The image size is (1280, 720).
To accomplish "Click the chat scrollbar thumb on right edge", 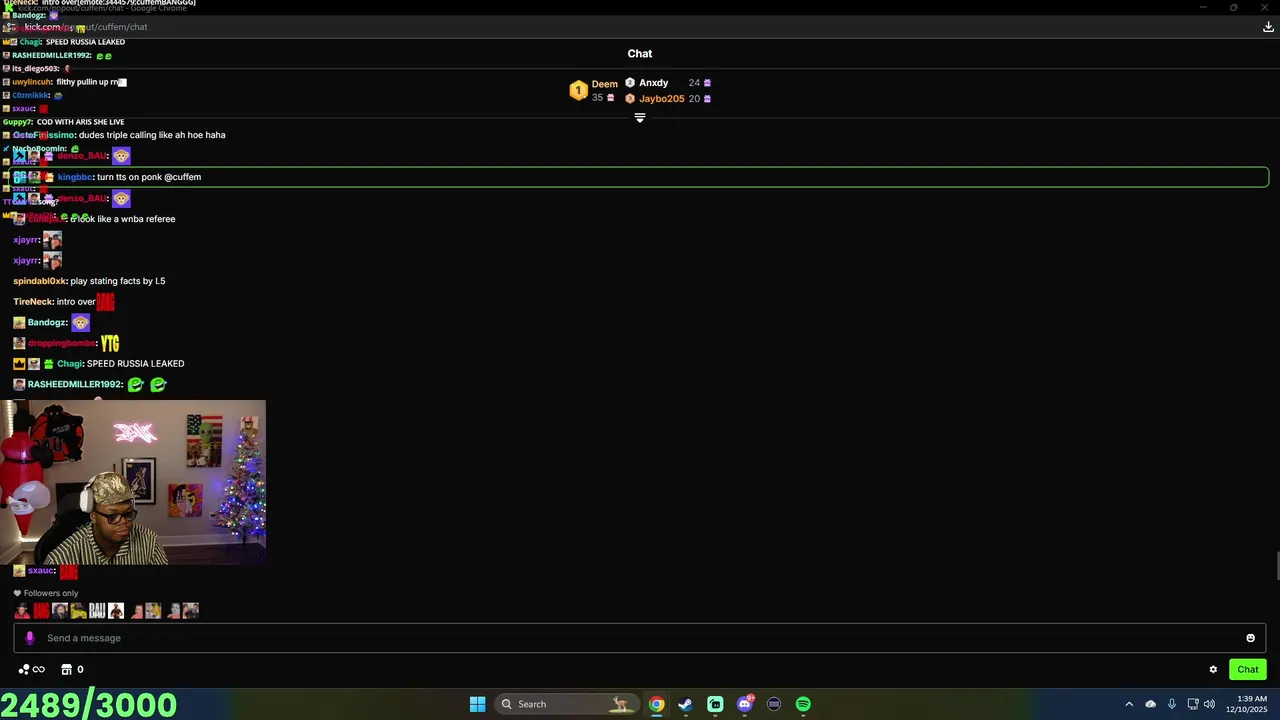I will coord(1277,565).
